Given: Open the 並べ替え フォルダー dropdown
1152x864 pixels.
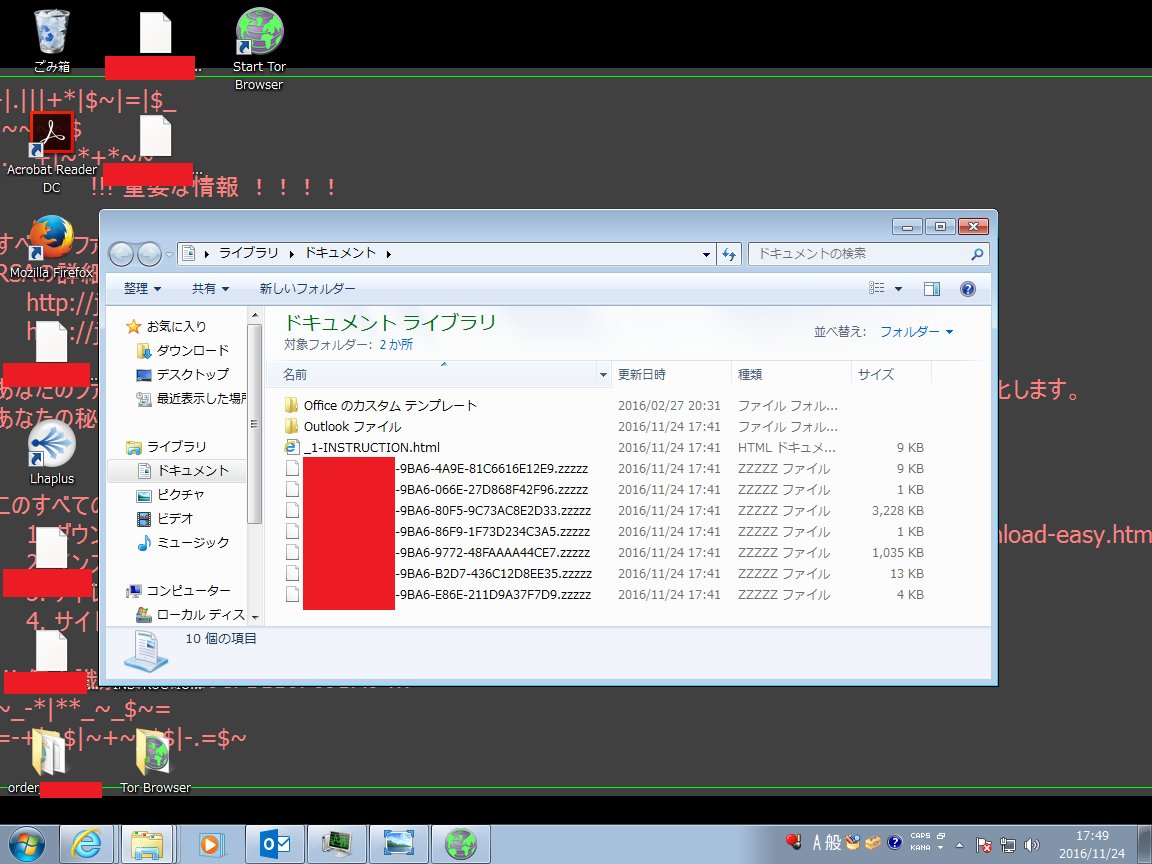Looking at the screenshot, I should coord(916,331).
